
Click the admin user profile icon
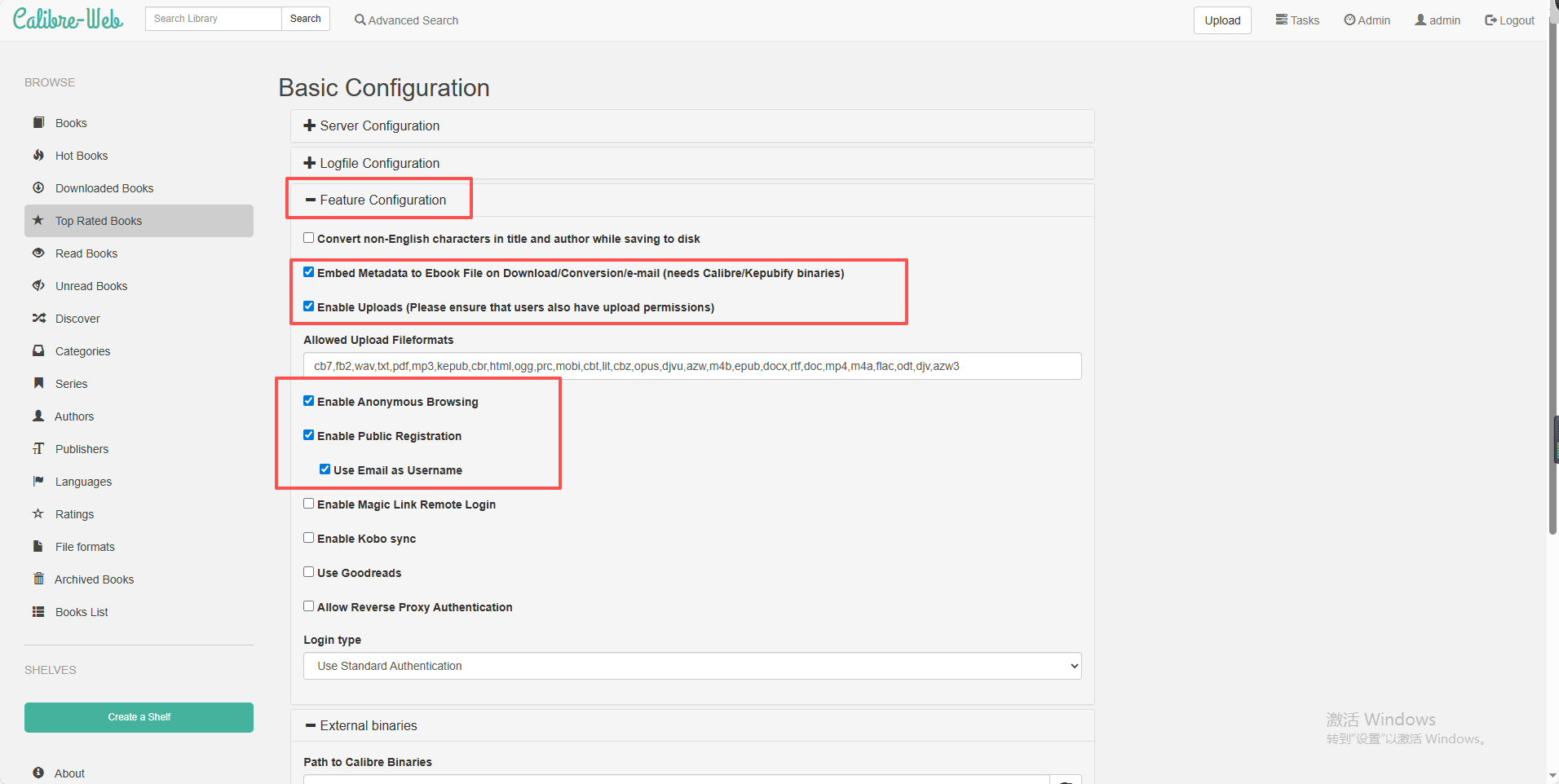point(1420,20)
